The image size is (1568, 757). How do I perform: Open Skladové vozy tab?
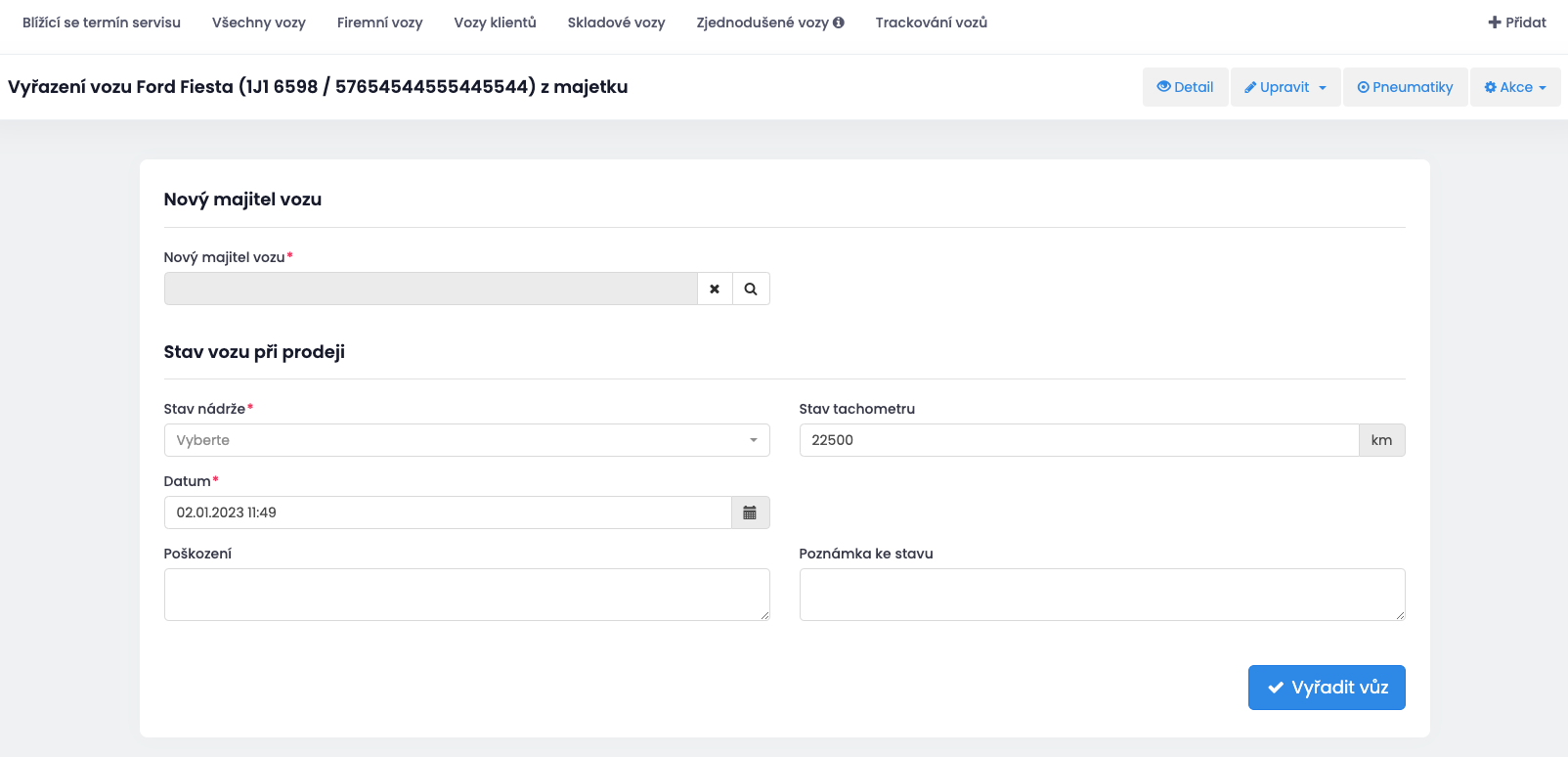coord(617,22)
